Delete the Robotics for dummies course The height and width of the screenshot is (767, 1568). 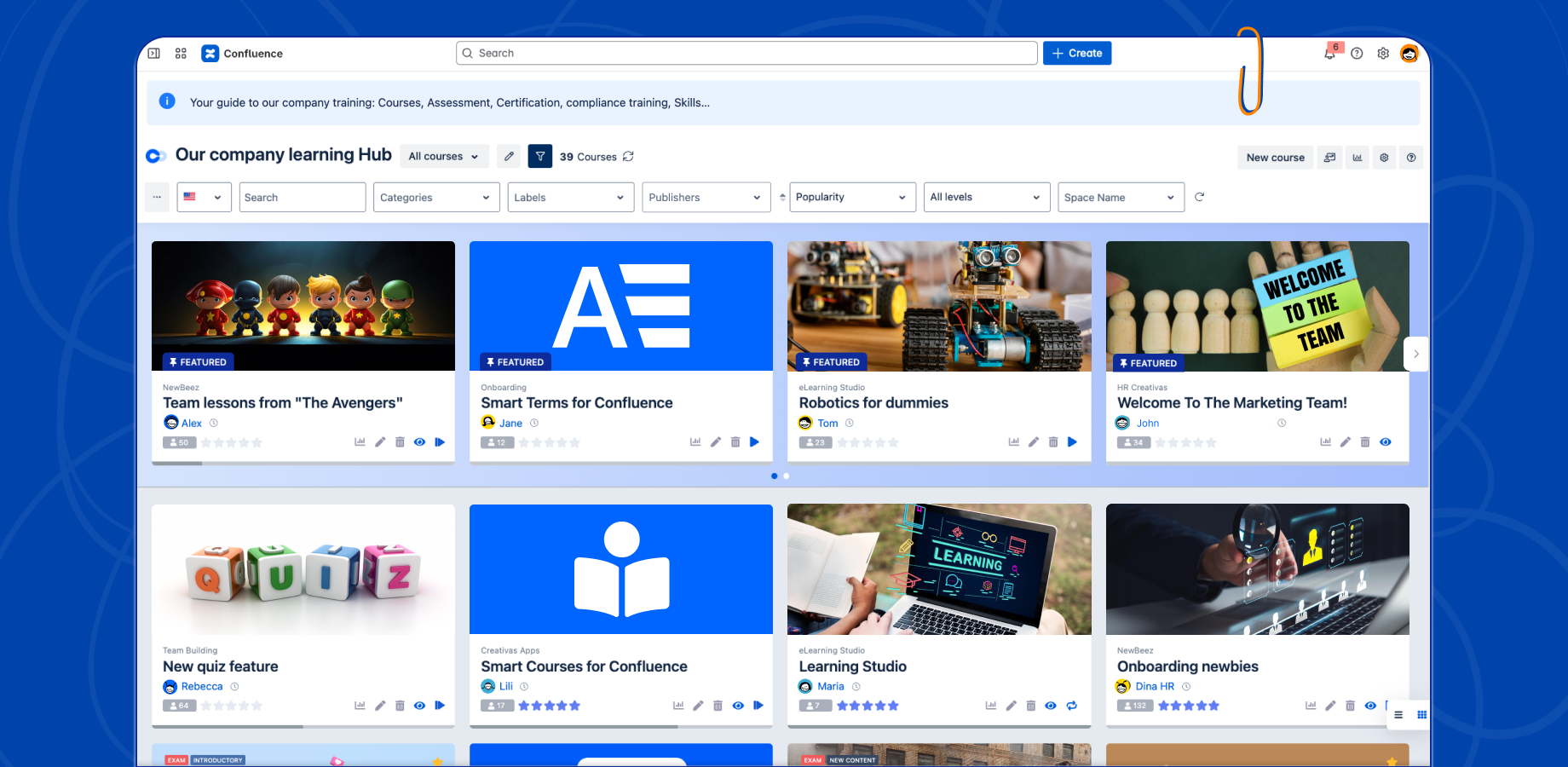click(1053, 442)
